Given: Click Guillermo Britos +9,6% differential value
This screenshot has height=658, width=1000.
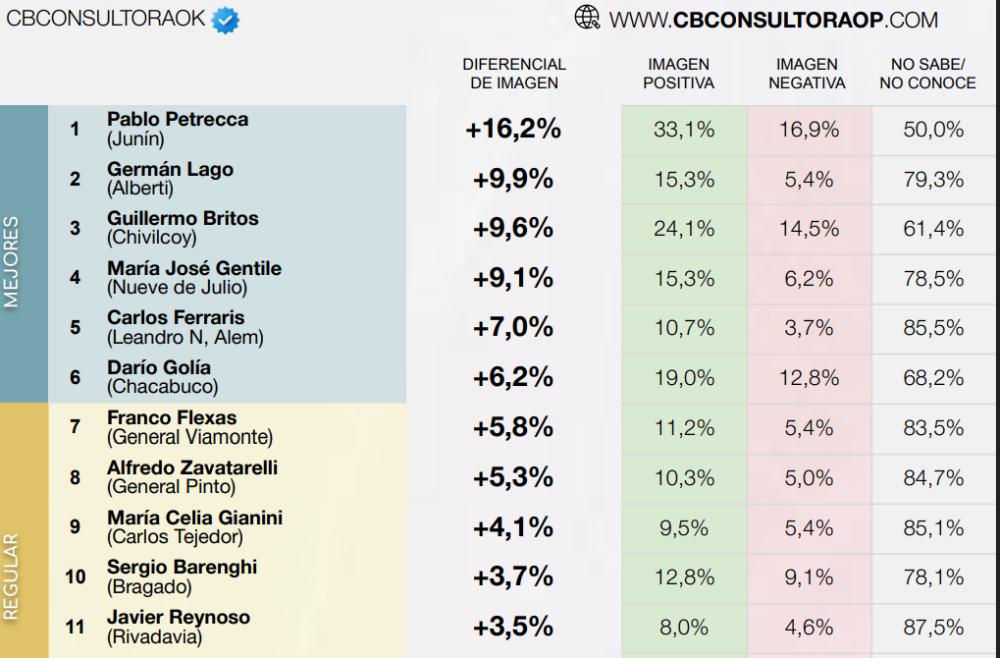Looking at the screenshot, I should coord(513,228).
